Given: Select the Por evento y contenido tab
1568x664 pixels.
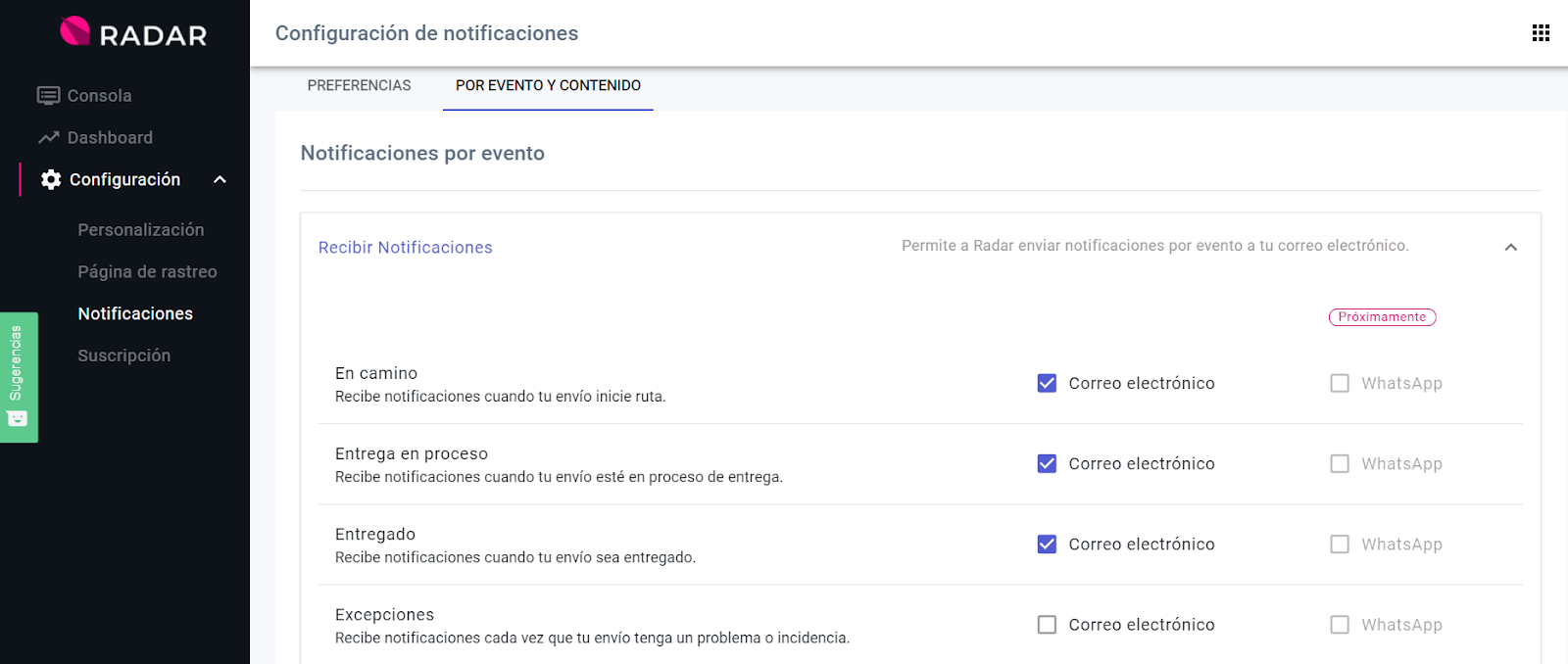Looking at the screenshot, I should click(x=548, y=86).
